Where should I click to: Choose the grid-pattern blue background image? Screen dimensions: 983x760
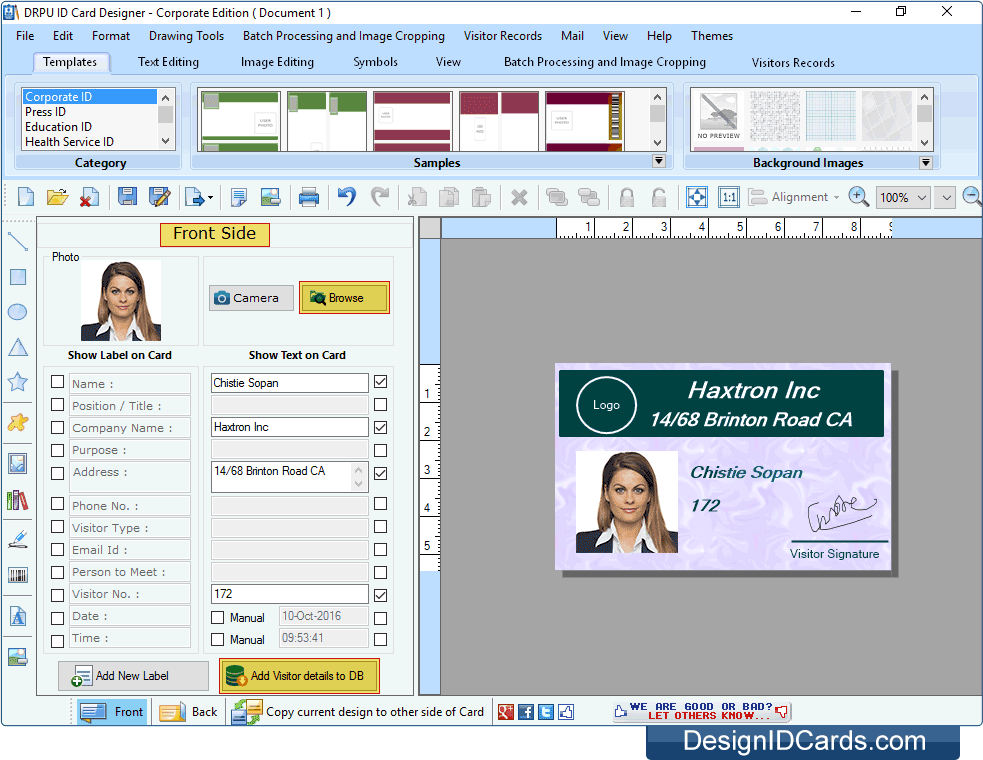(831, 115)
